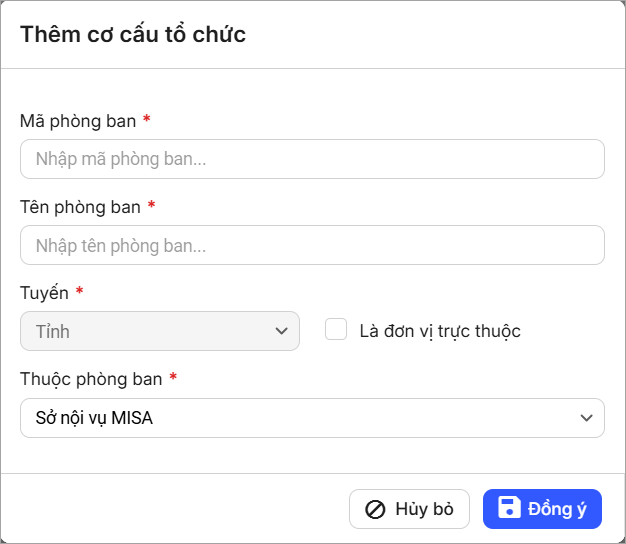Tick the 'Là đơn vị trực thuộc' checkbox

336,330
